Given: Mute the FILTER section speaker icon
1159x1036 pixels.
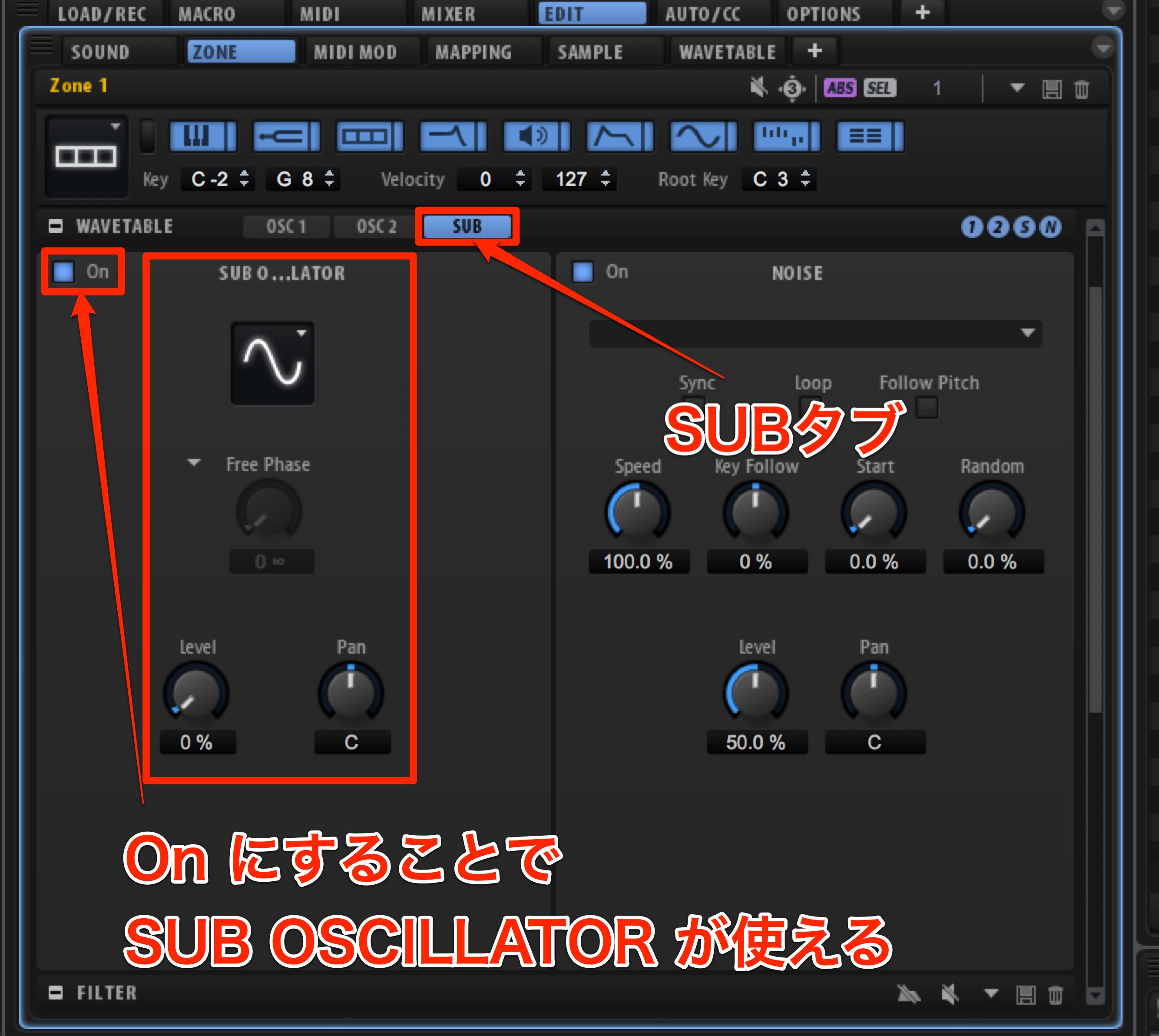Looking at the screenshot, I should click(950, 994).
